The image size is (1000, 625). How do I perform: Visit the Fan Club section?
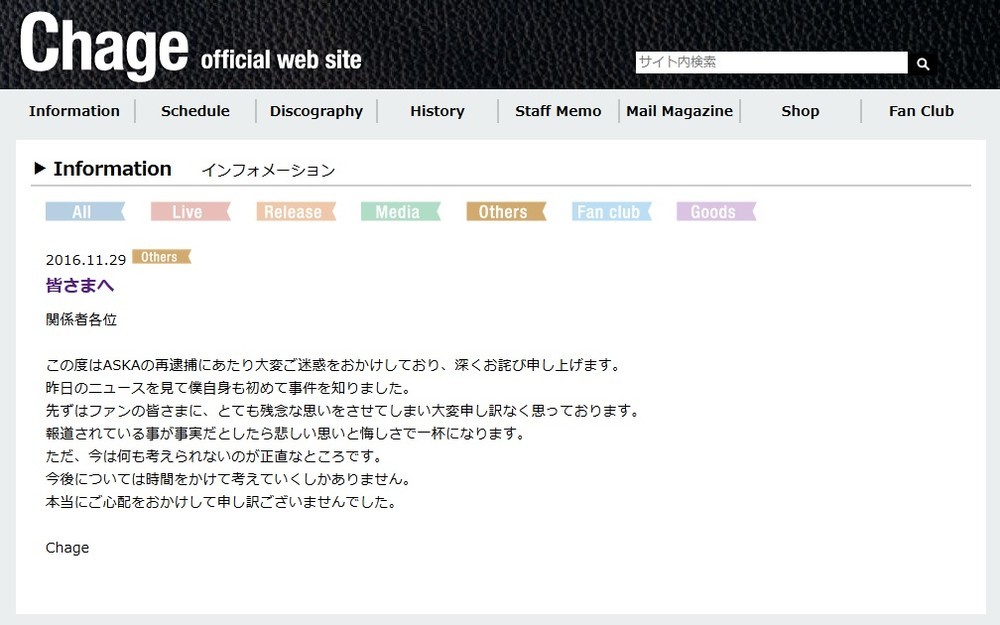click(920, 111)
